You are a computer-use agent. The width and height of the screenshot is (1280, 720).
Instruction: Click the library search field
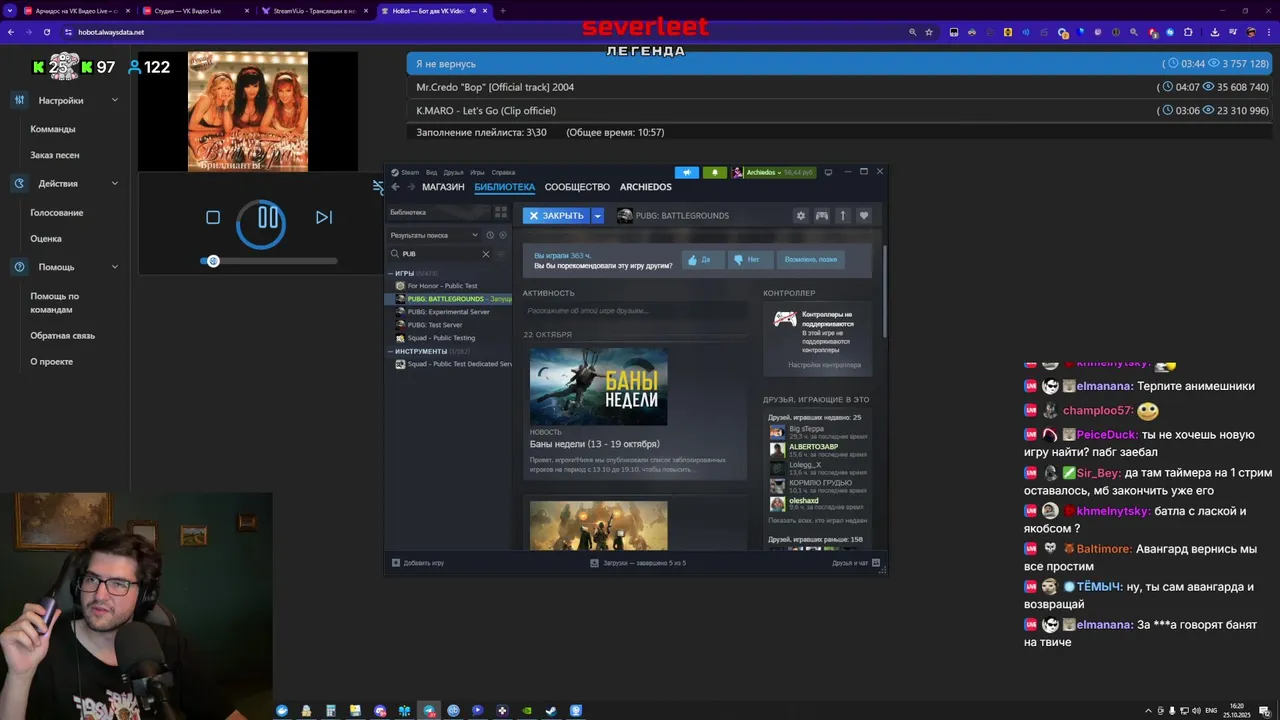point(441,254)
